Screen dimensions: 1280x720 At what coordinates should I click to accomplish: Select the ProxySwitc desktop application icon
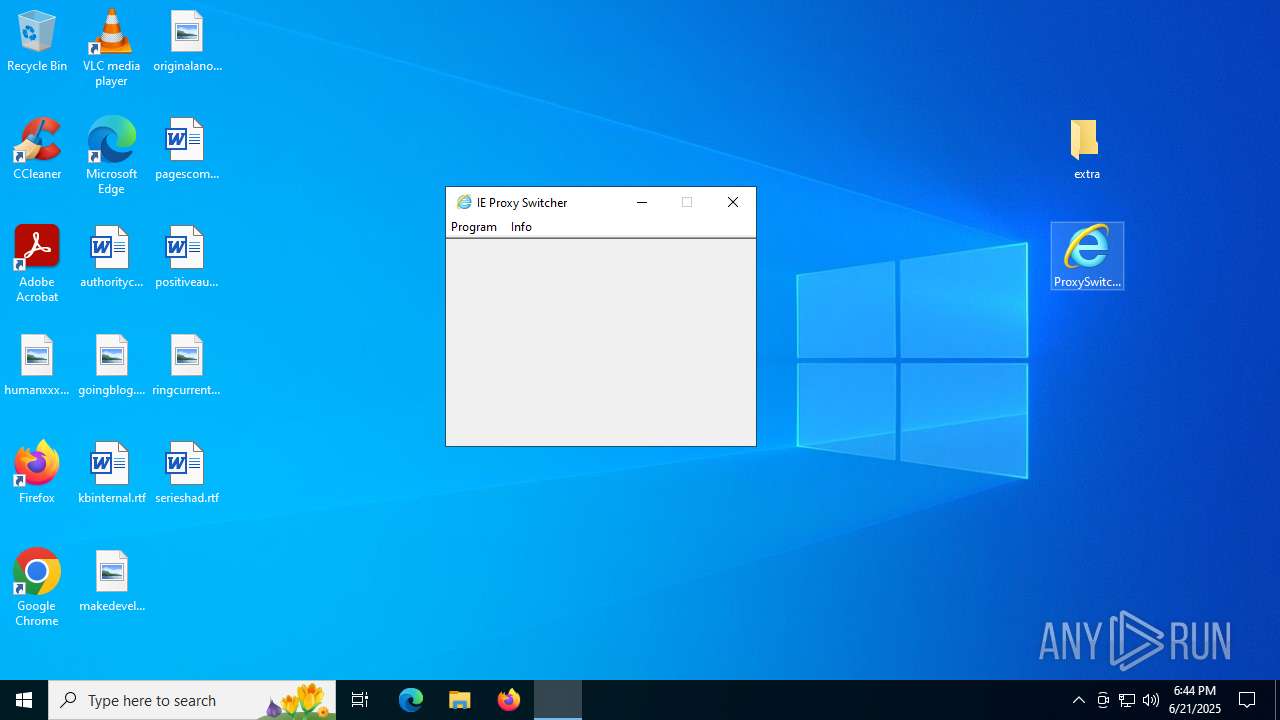pyautogui.click(x=1087, y=256)
